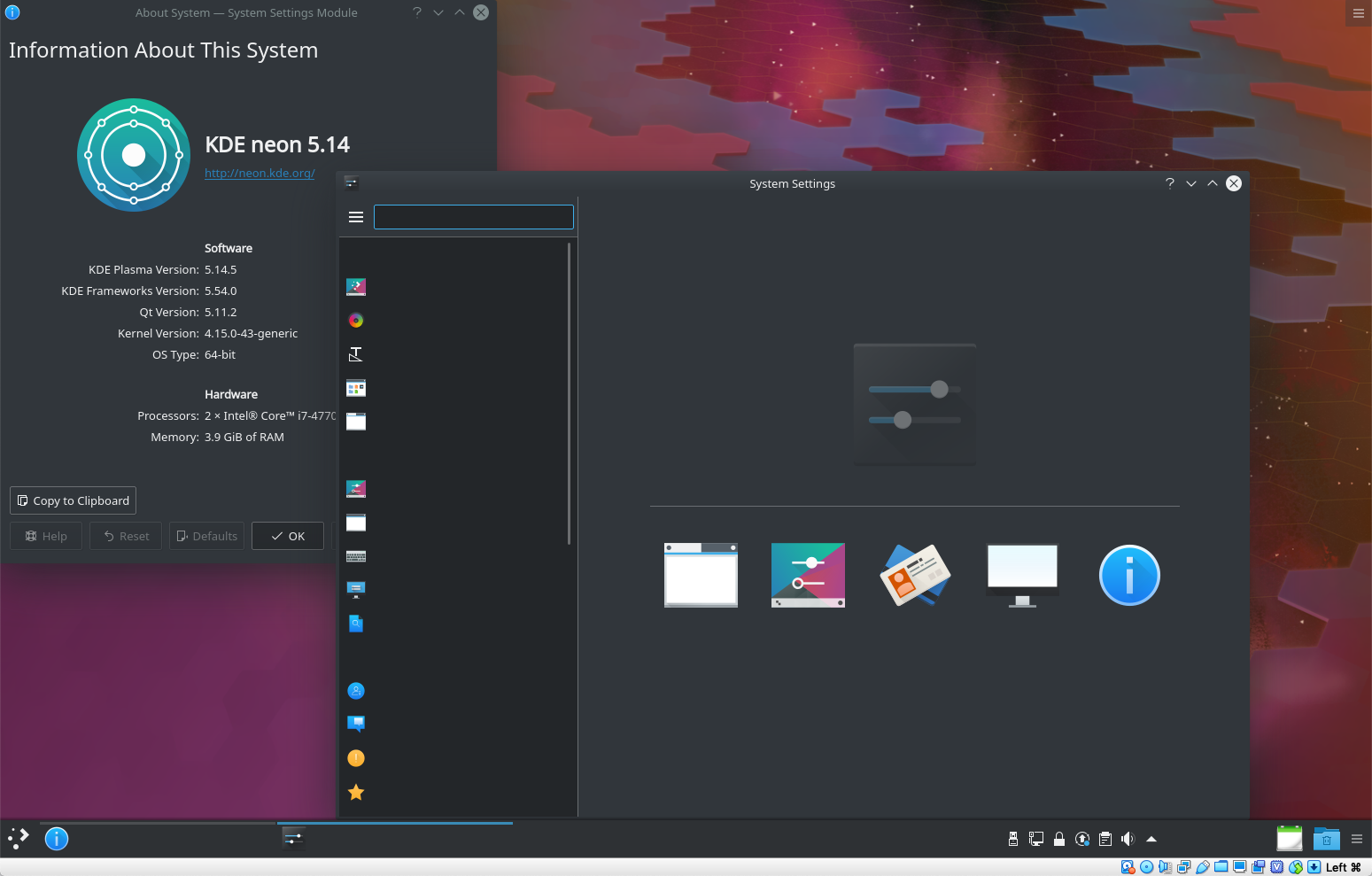Open the clipboard icon in the system tray
This screenshot has width=1372, height=876.
[x=1105, y=839]
